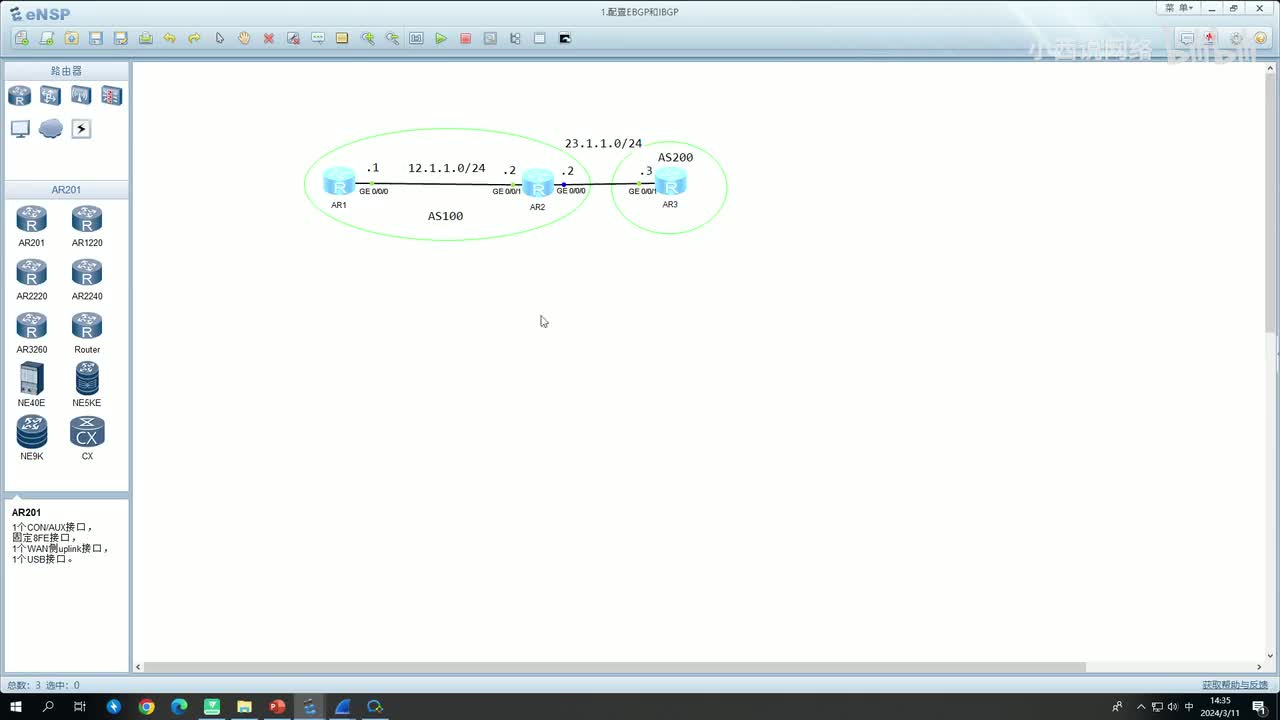Open the Huawei website icon
Viewport: 1280px width, 720px height.
point(1211,38)
